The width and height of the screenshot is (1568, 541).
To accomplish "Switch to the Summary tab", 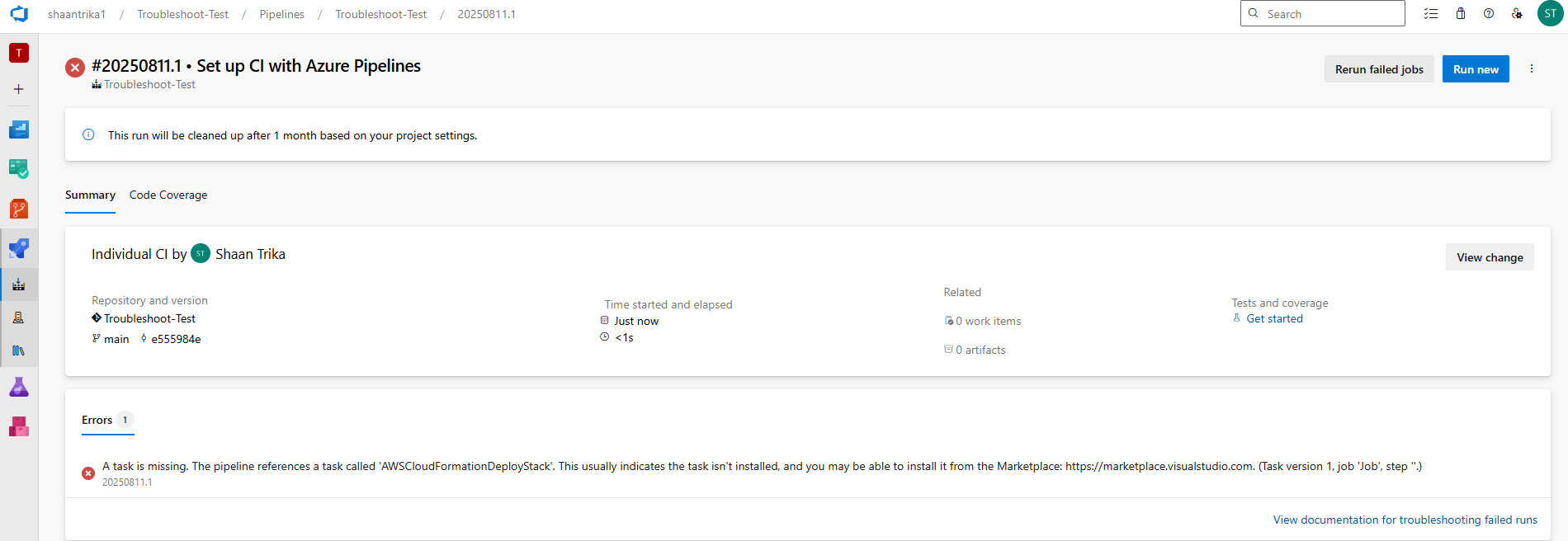I will (90, 195).
